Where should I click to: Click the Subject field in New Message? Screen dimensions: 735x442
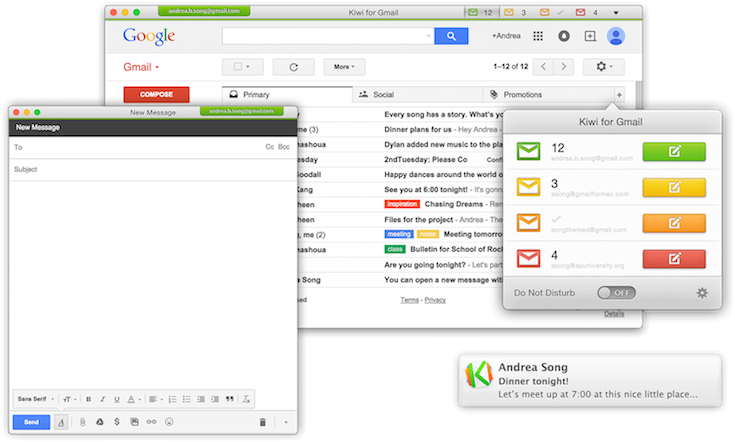pos(153,169)
